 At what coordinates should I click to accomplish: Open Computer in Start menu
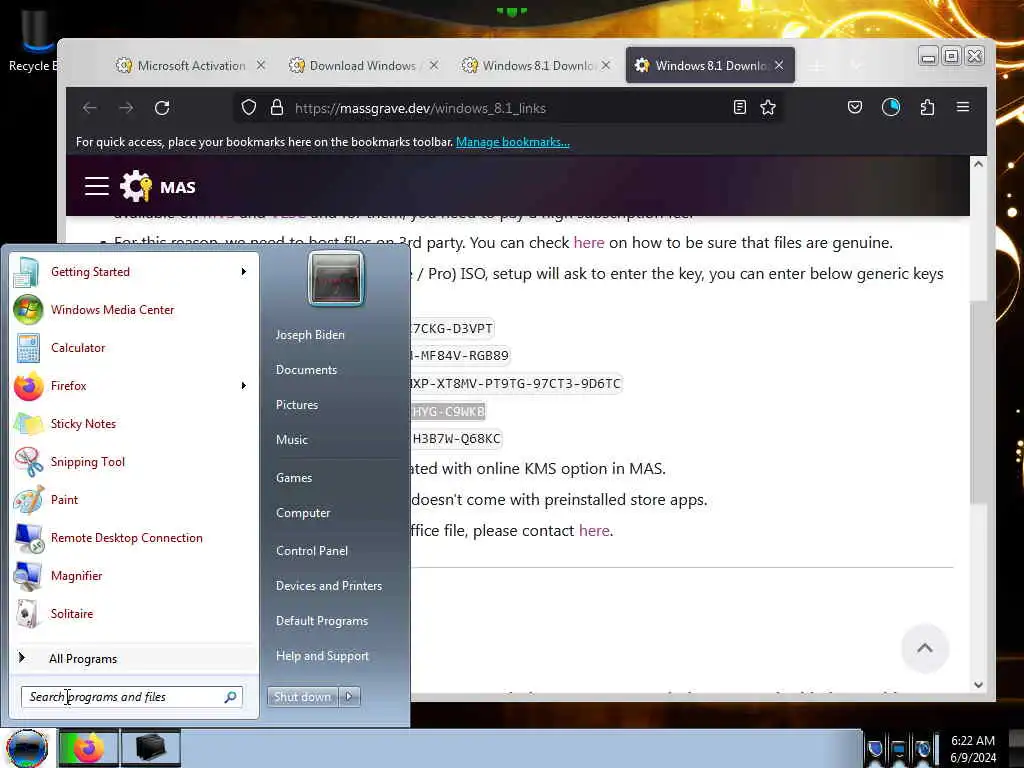tap(303, 513)
